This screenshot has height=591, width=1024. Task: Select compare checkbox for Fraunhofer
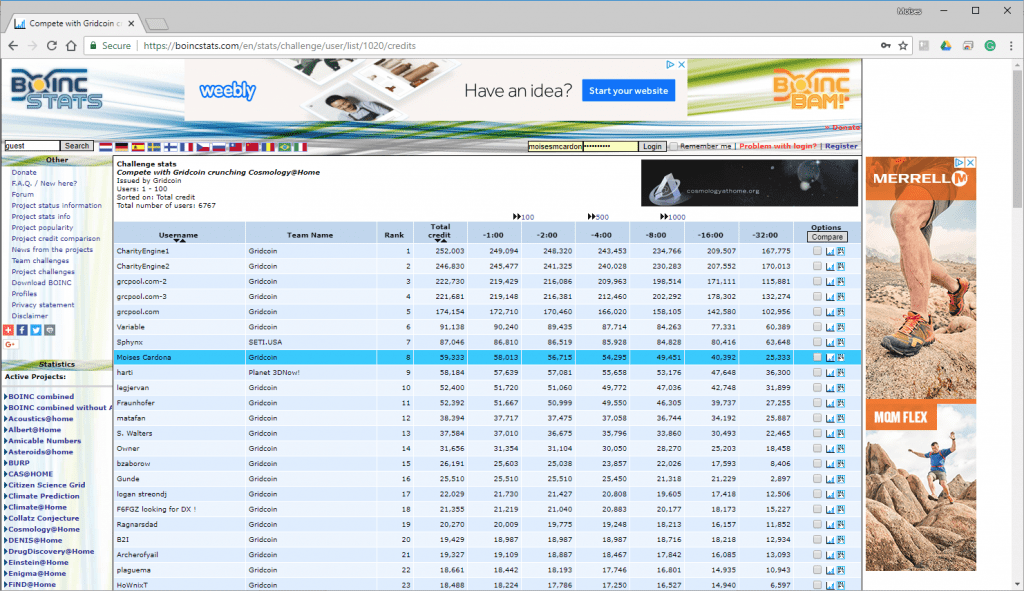(x=817, y=403)
